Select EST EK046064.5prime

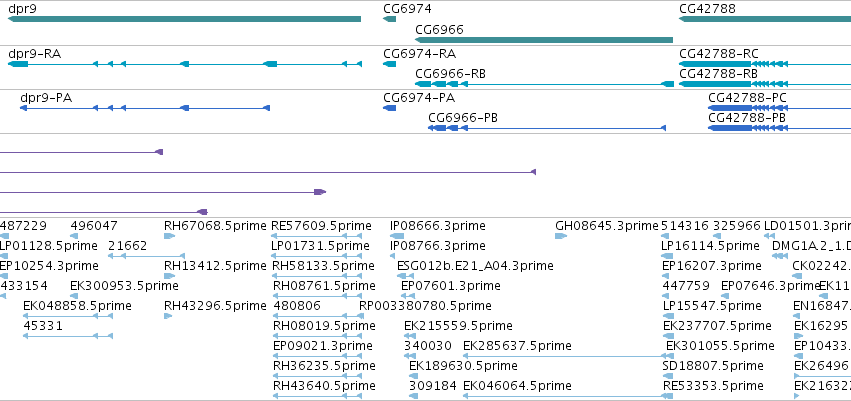click(517, 386)
